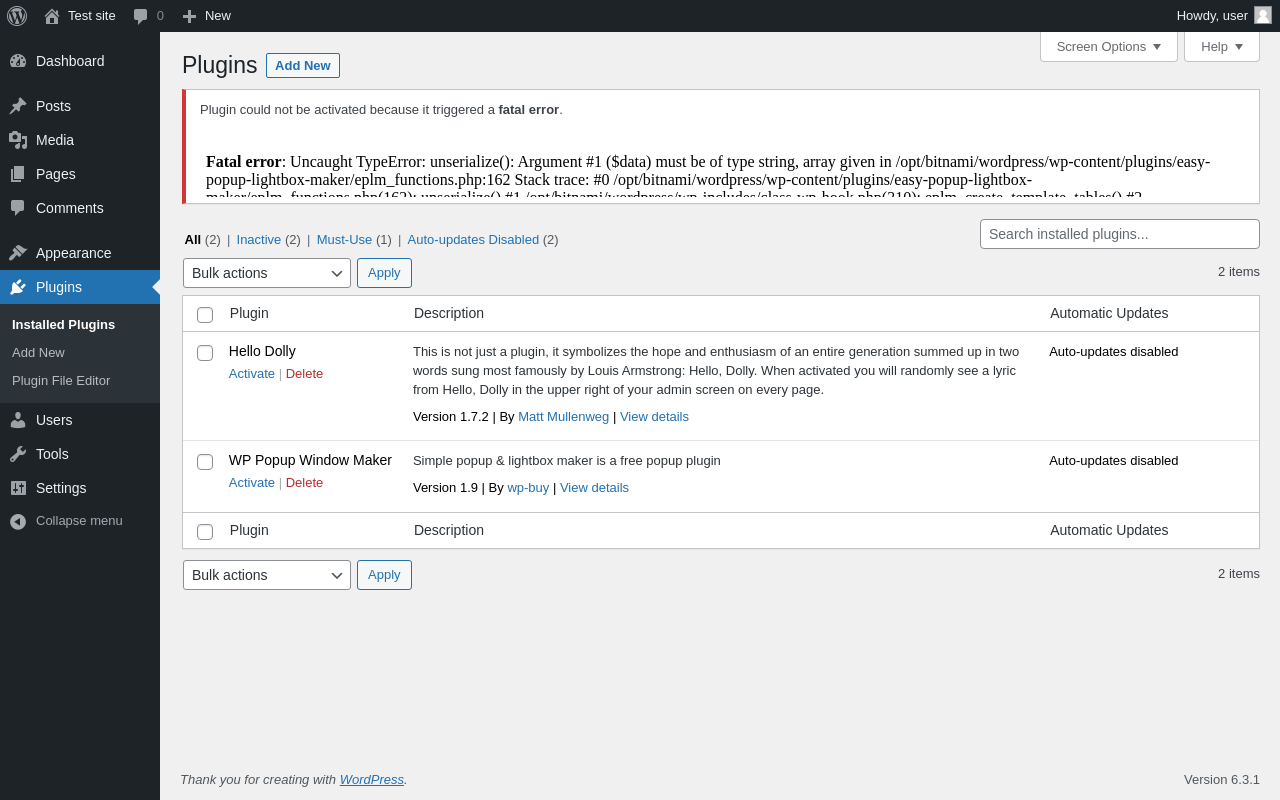The image size is (1280, 800).
Task: Check the Hello Dolly plugin checkbox
Action: (x=205, y=353)
